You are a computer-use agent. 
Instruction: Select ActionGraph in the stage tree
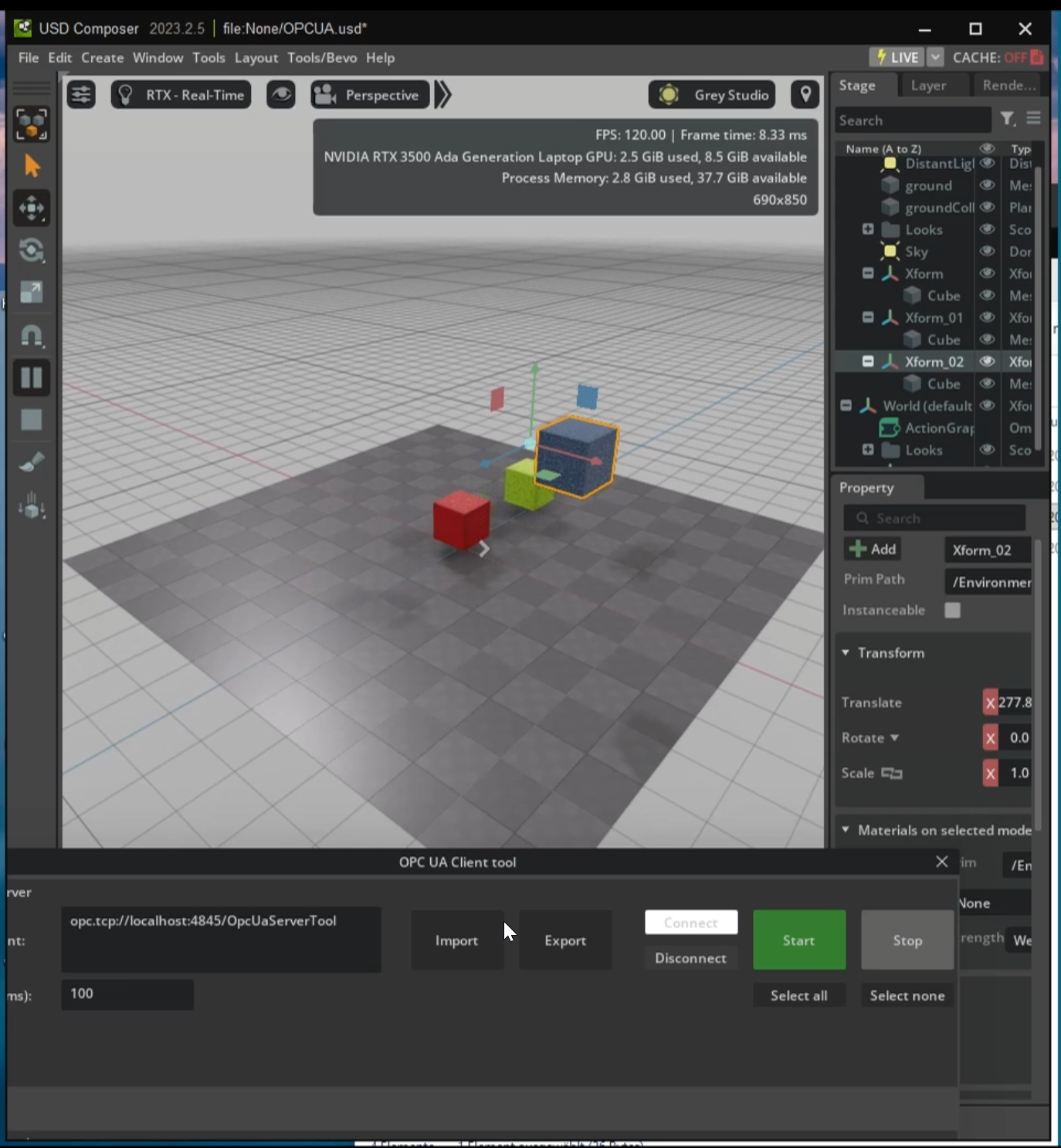click(x=938, y=428)
